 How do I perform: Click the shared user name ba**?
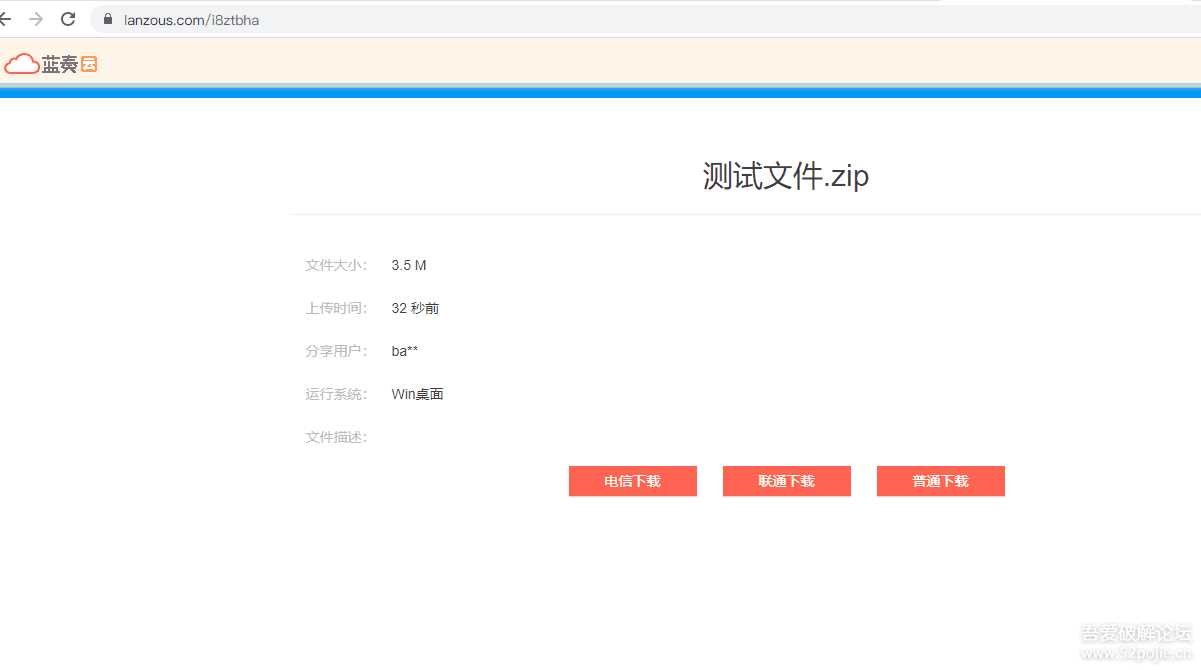(404, 350)
